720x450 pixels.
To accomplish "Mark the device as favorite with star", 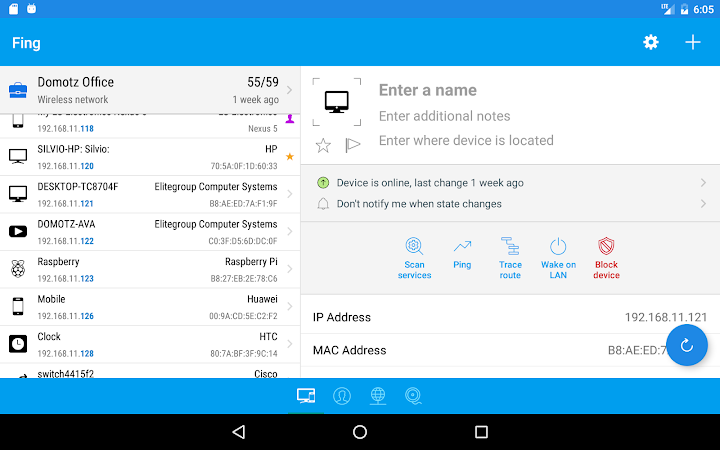I will point(323,146).
